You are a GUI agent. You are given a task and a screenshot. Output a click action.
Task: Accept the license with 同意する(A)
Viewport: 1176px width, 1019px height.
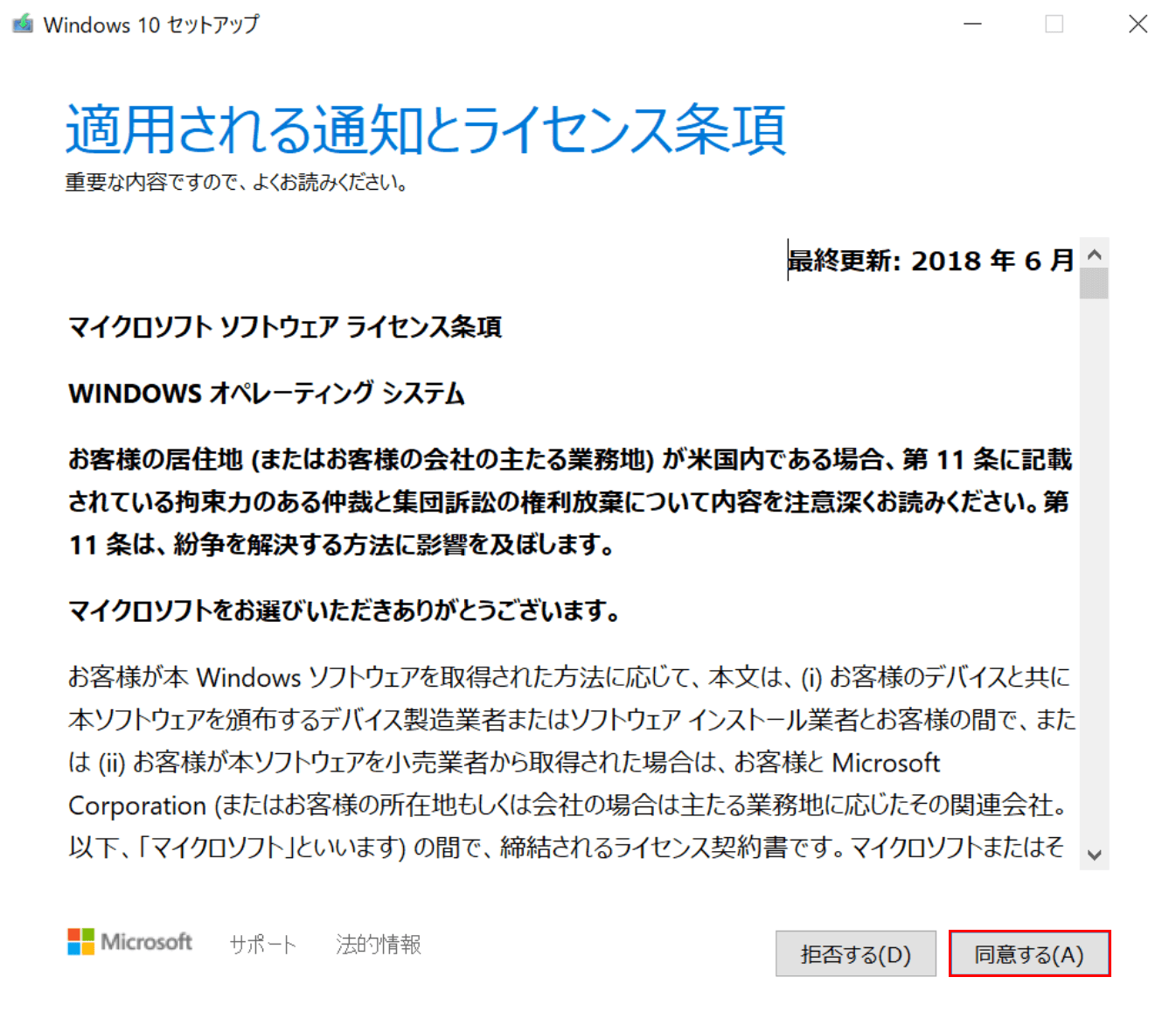[x=1029, y=954]
